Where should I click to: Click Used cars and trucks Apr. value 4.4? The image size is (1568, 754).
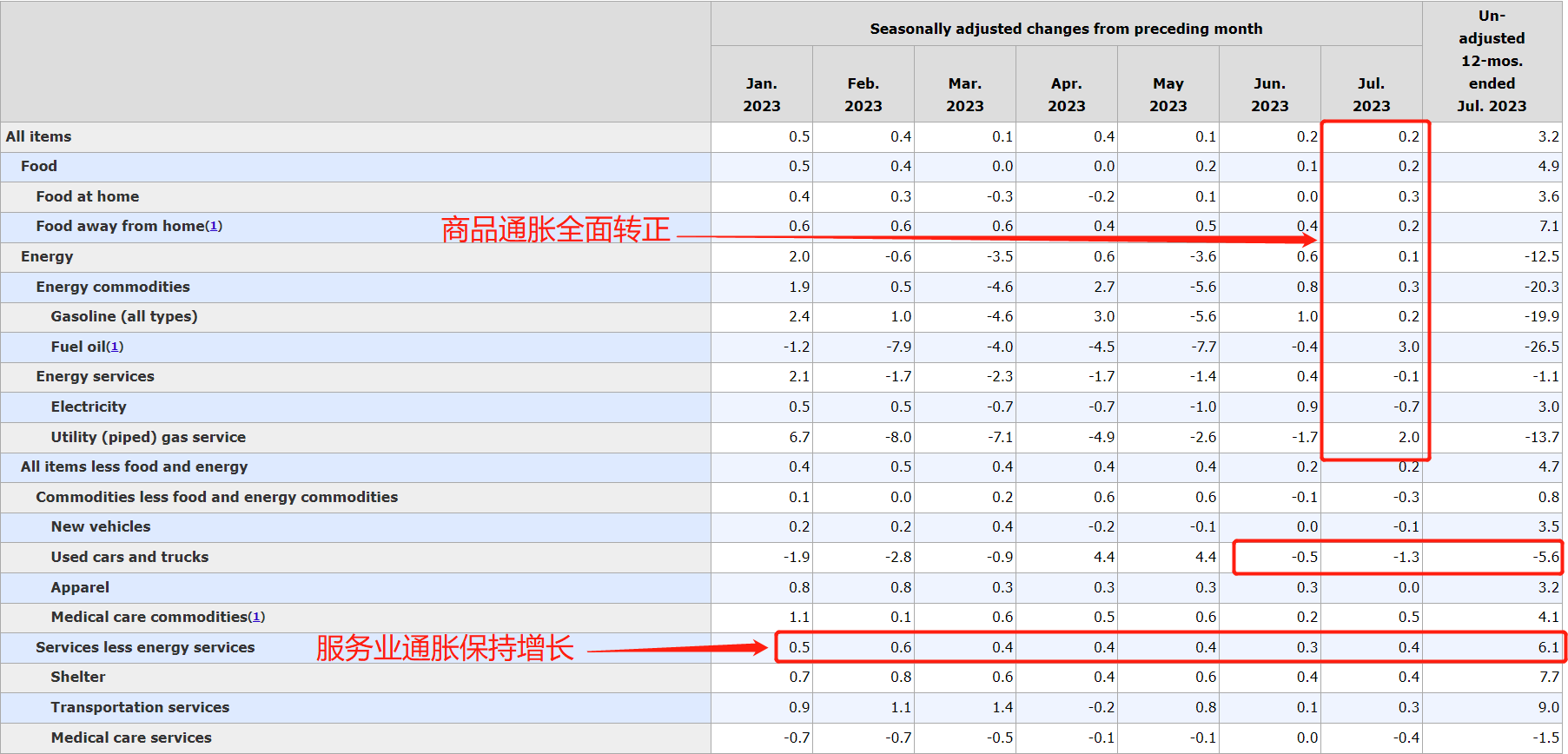pyautogui.click(x=1104, y=557)
